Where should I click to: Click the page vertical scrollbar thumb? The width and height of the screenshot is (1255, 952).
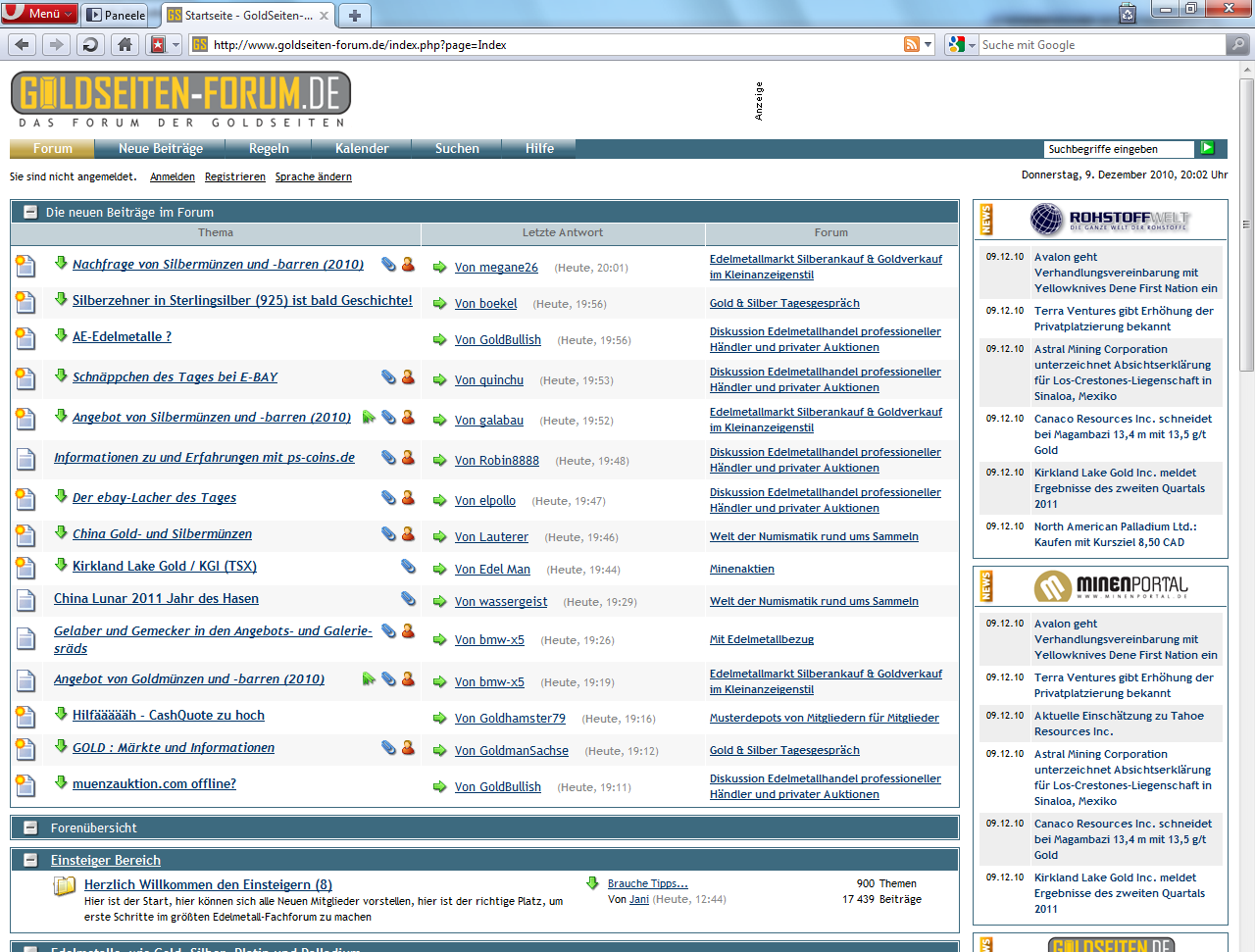pos(1246,225)
